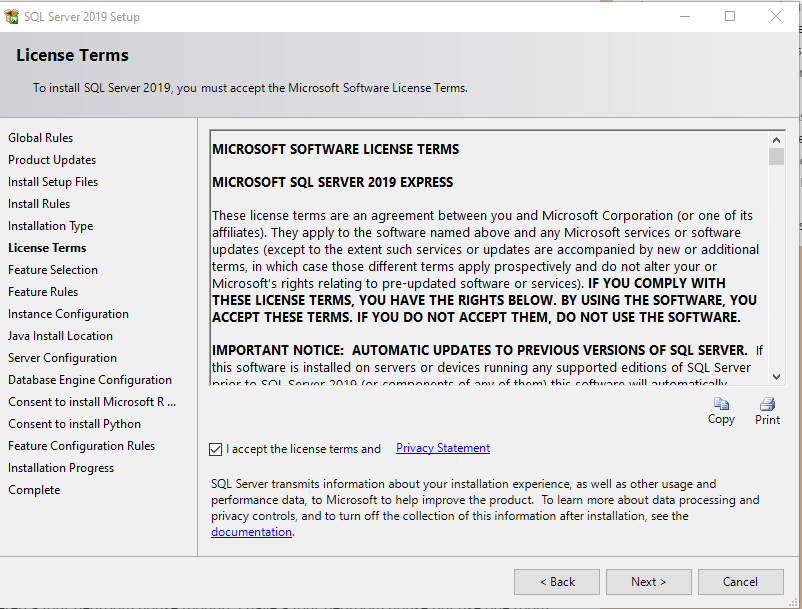Click the Next button

click(649, 582)
